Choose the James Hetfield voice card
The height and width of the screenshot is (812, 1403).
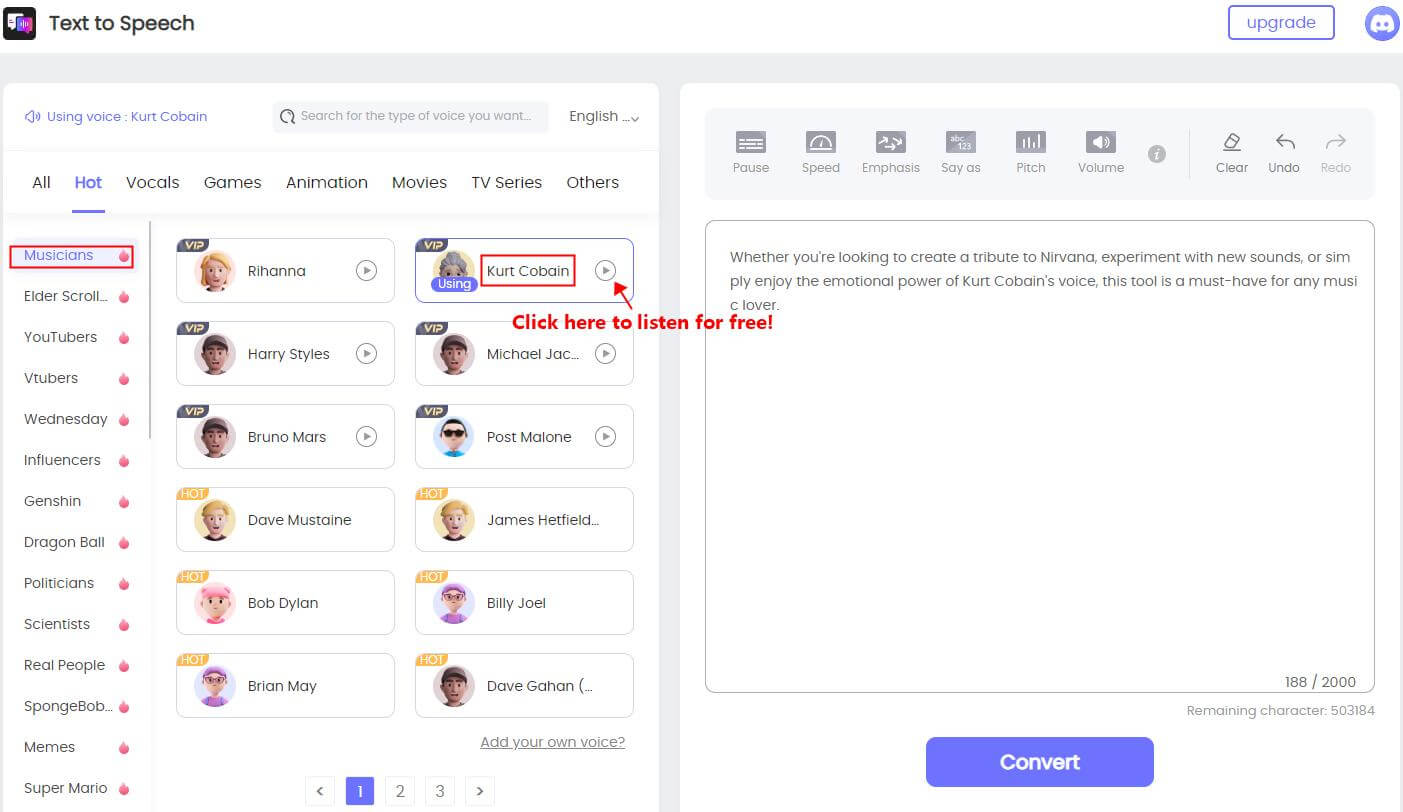coord(524,519)
